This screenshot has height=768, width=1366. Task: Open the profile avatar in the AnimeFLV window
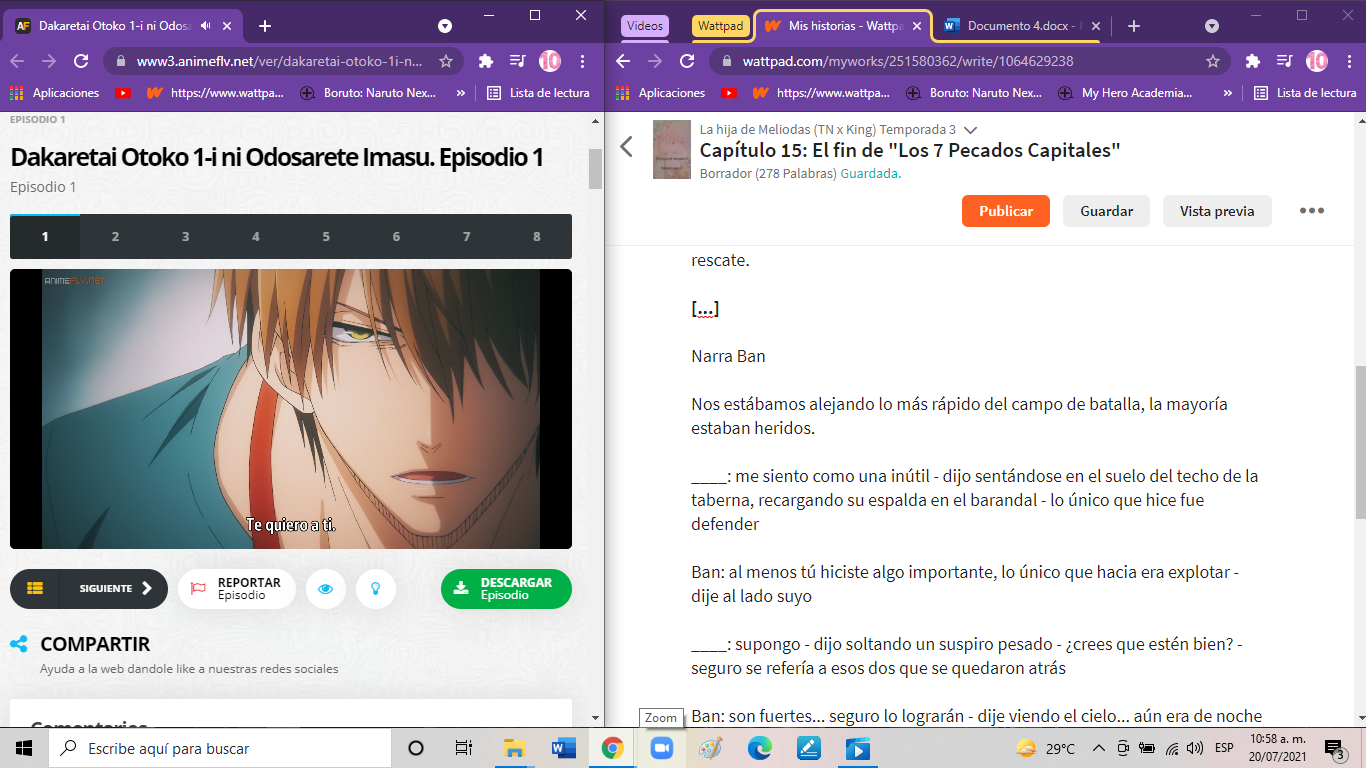(550, 61)
